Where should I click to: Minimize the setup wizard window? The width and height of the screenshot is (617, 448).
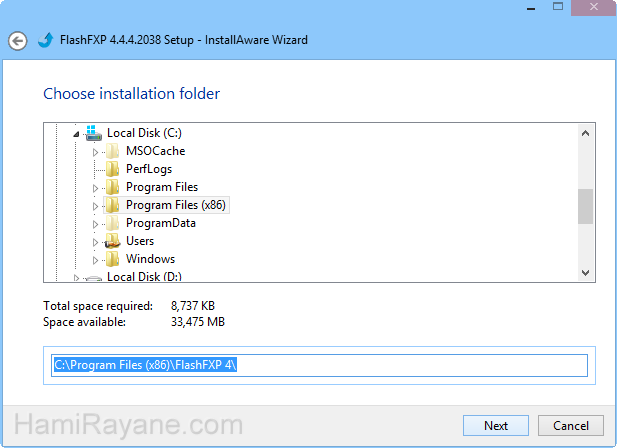(x=531, y=7)
